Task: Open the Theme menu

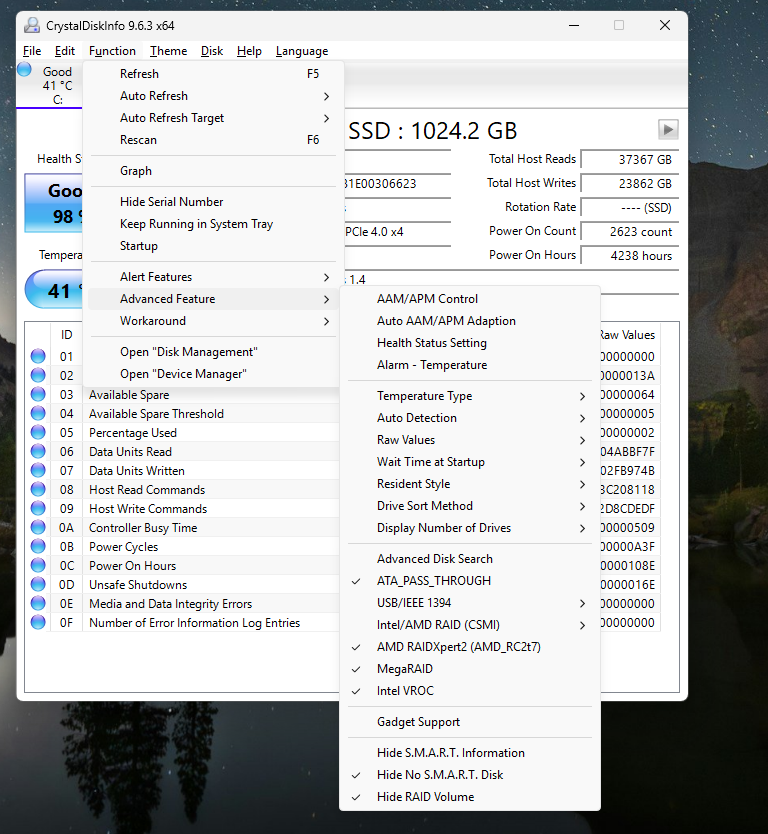Action: [168, 51]
